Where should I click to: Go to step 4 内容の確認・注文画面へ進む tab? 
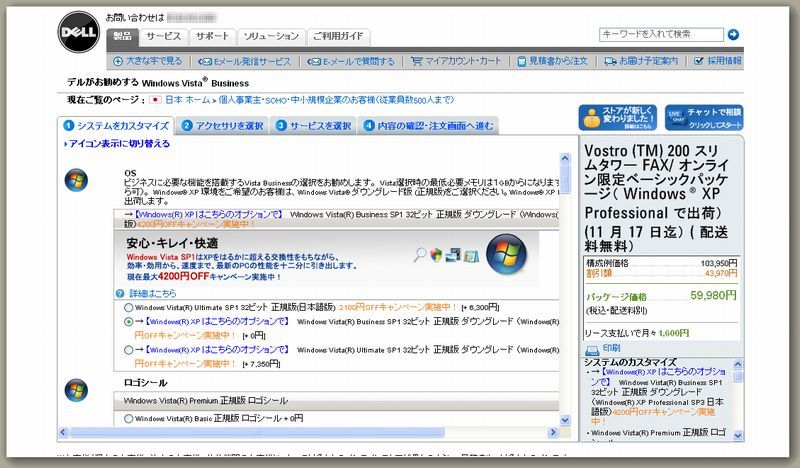(x=428, y=126)
